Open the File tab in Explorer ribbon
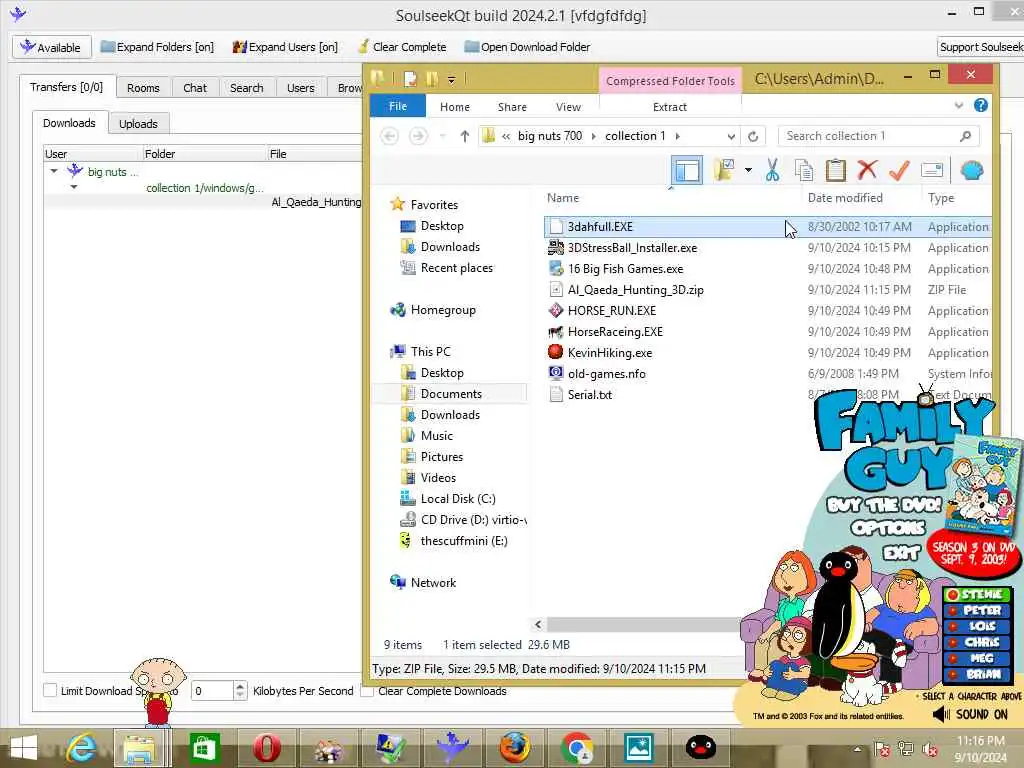The width and height of the screenshot is (1024, 768). (x=398, y=106)
